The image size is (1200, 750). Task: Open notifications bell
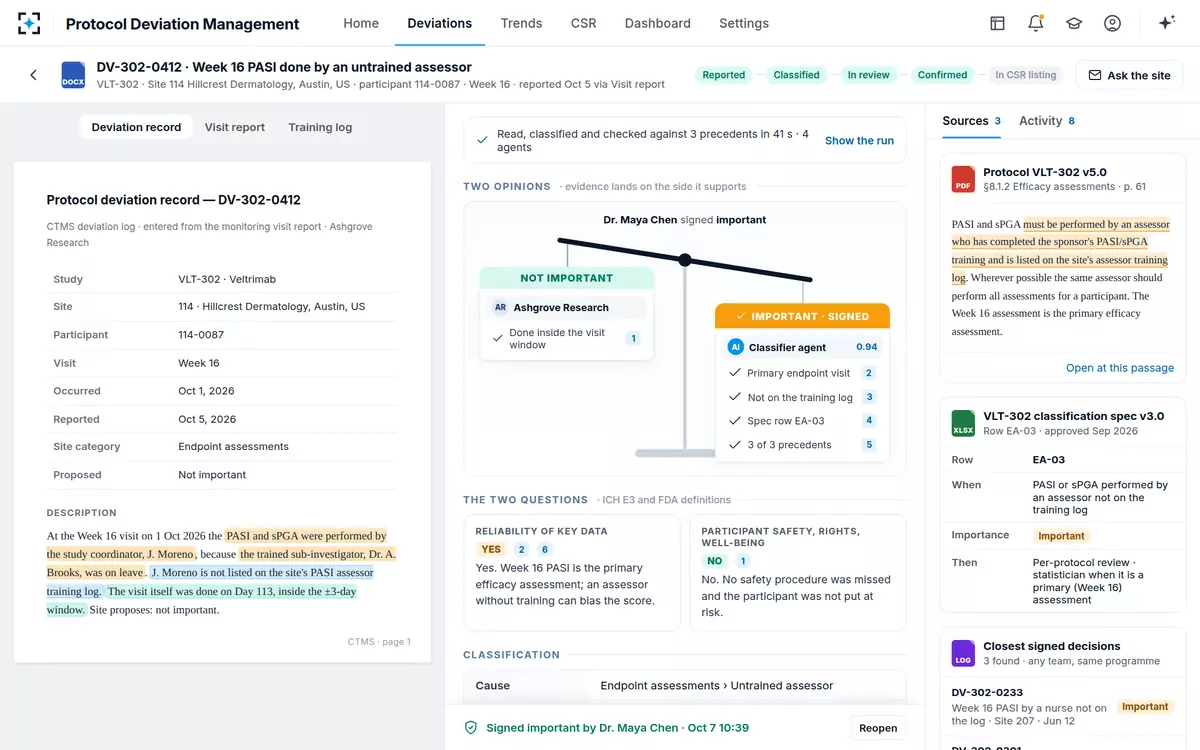pos(1036,23)
